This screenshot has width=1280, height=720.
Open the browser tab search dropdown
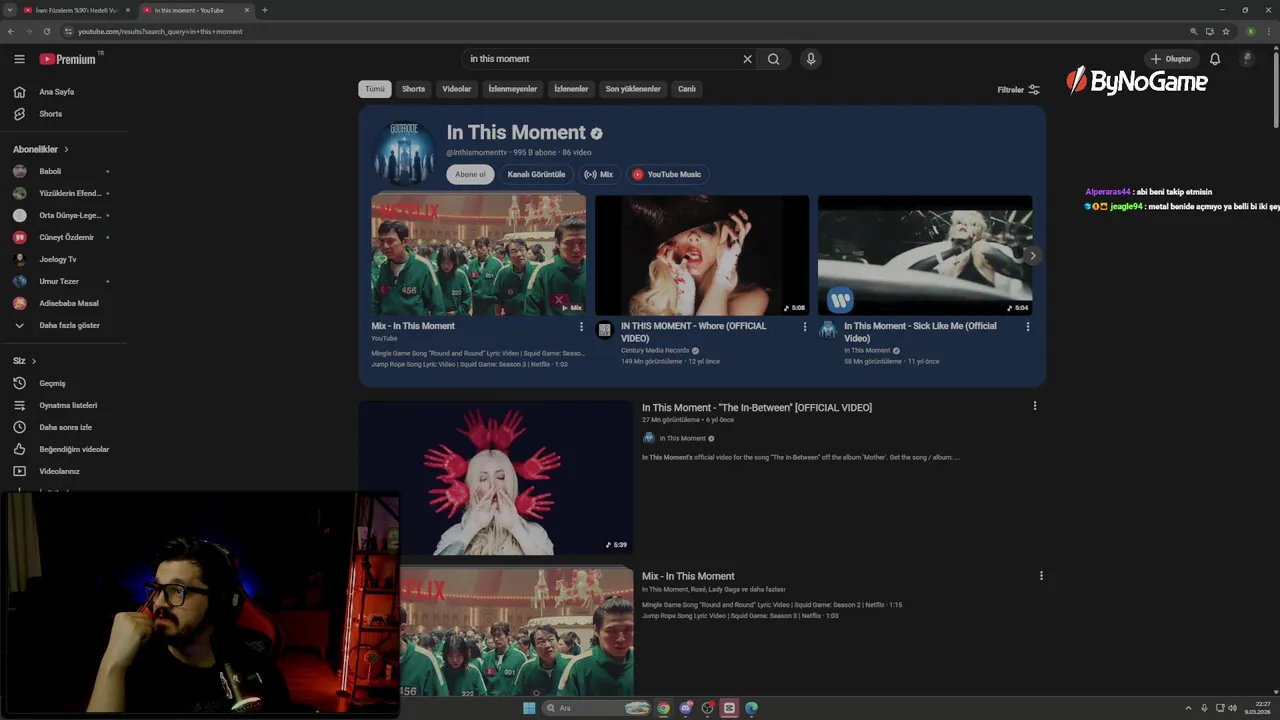[x=11, y=10]
